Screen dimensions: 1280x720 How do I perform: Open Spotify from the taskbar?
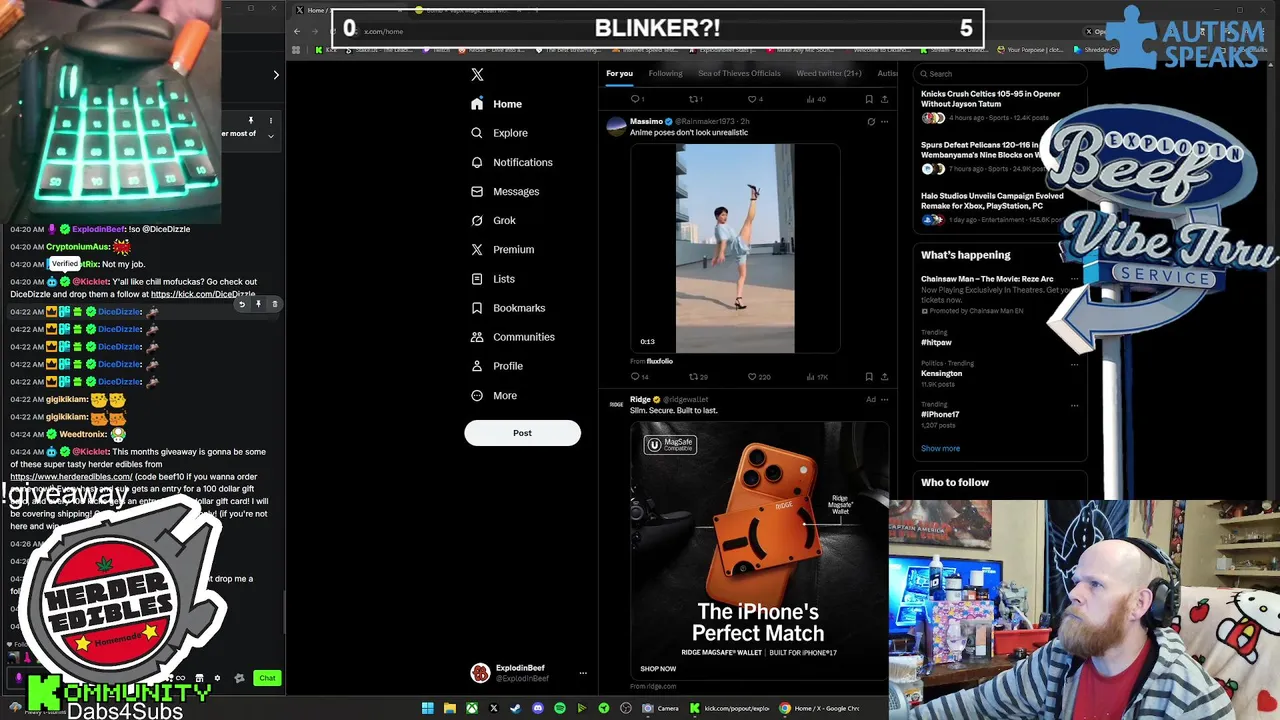pos(560,708)
